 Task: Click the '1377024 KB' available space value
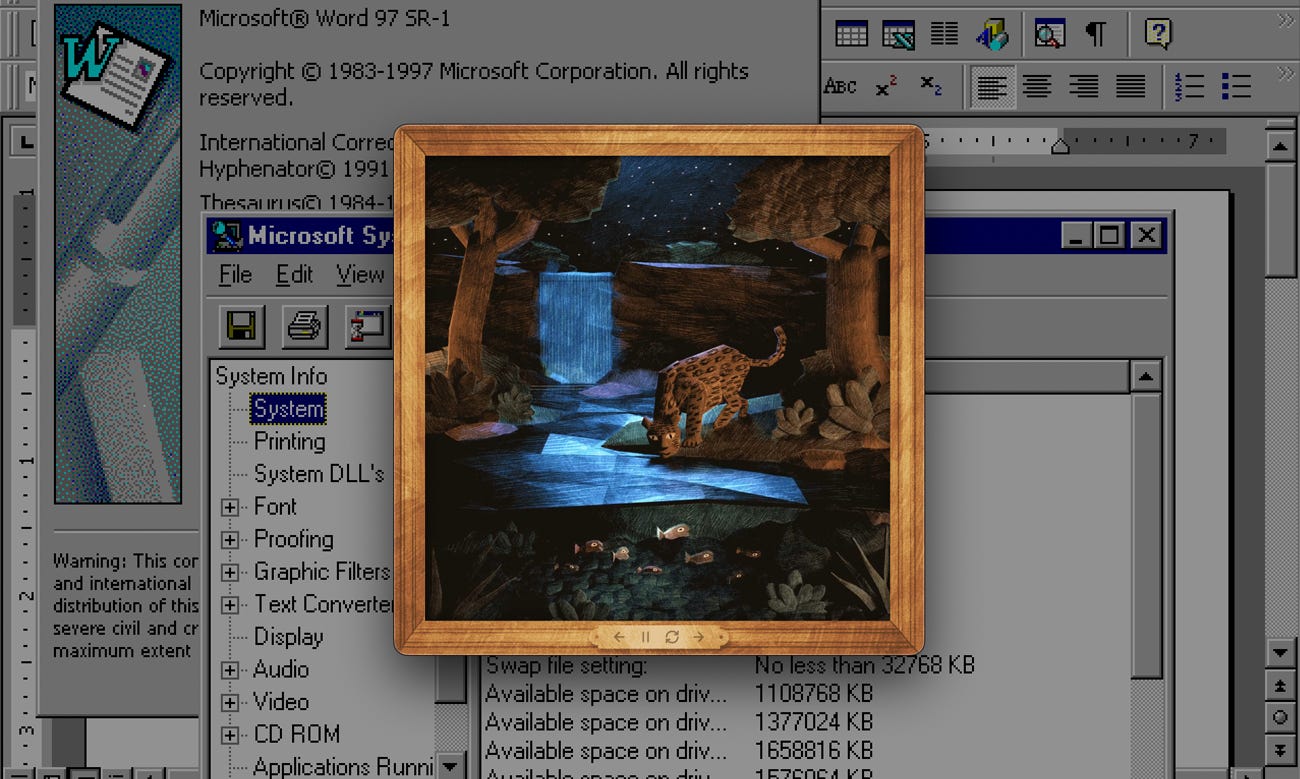[x=814, y=721]
